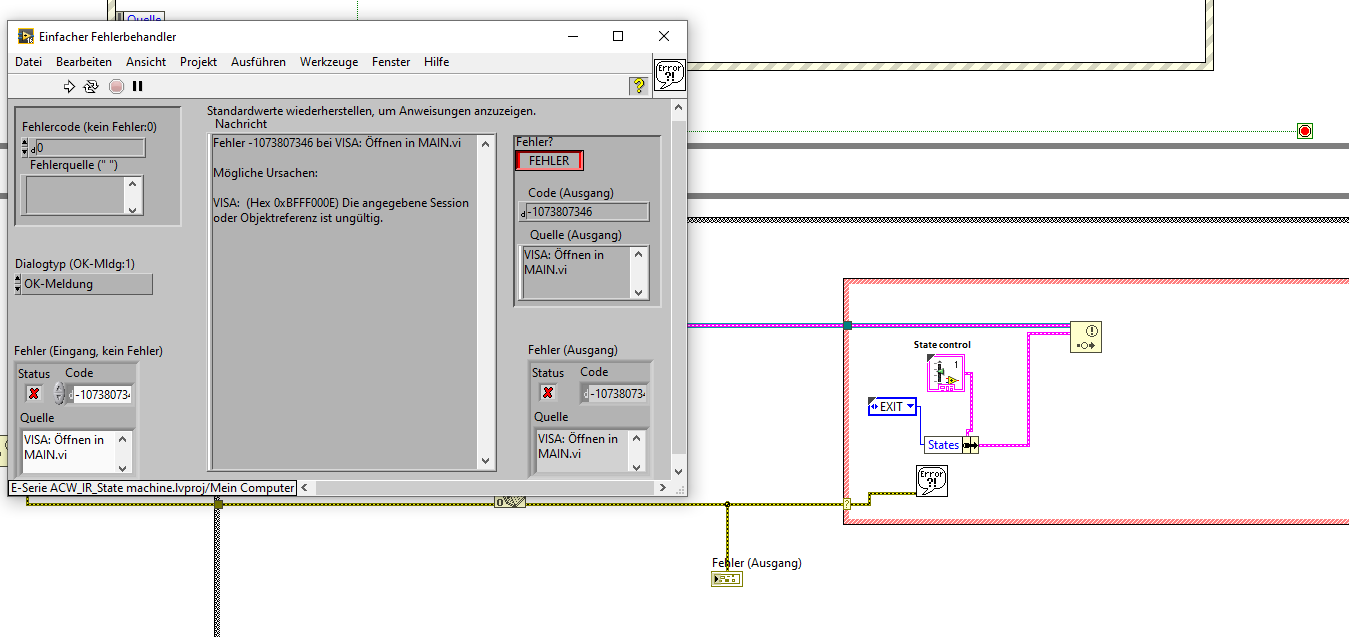Open the Ausführen menu
Image resolution: width=1349 pixels, height=637 pixels.
(x=258, y=62)
